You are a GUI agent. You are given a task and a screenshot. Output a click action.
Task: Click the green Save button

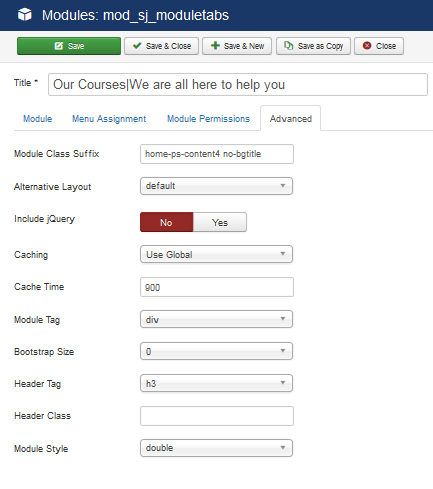click(69, 46)
